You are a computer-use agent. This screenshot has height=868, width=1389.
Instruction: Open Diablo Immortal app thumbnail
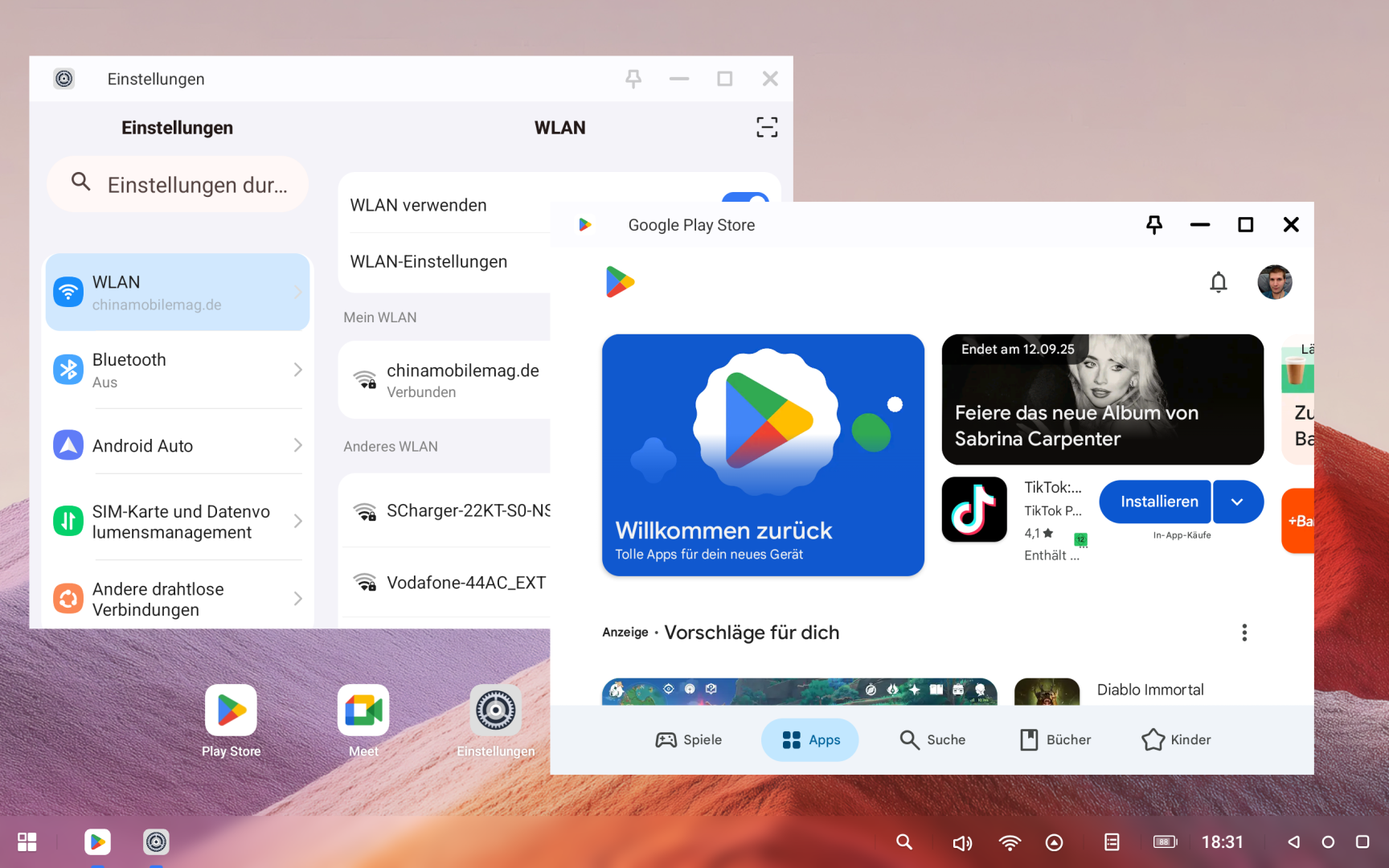pyautogui.click(x=1047, y=692)
